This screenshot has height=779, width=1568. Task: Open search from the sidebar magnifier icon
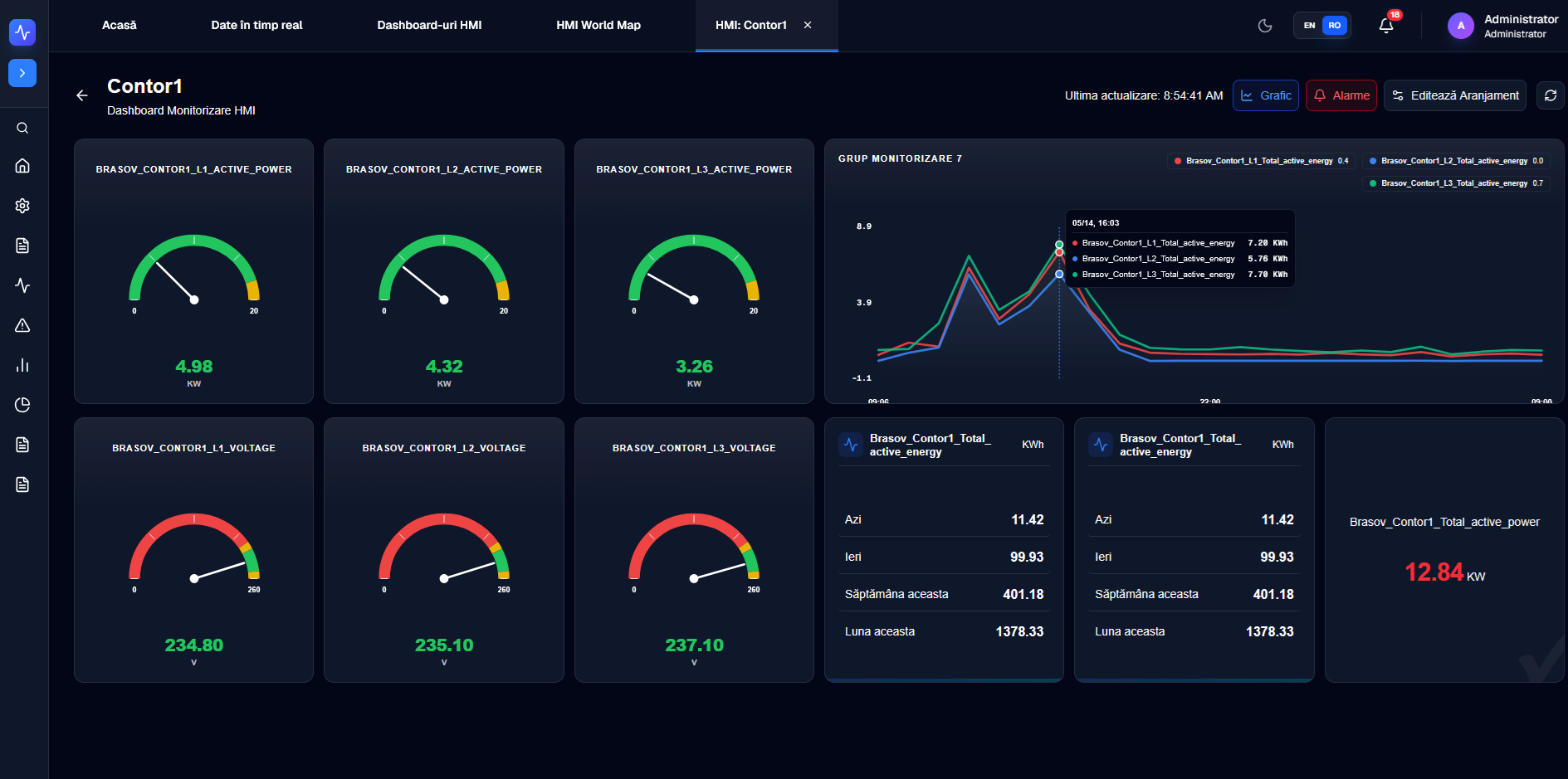[x=22, y=128]
